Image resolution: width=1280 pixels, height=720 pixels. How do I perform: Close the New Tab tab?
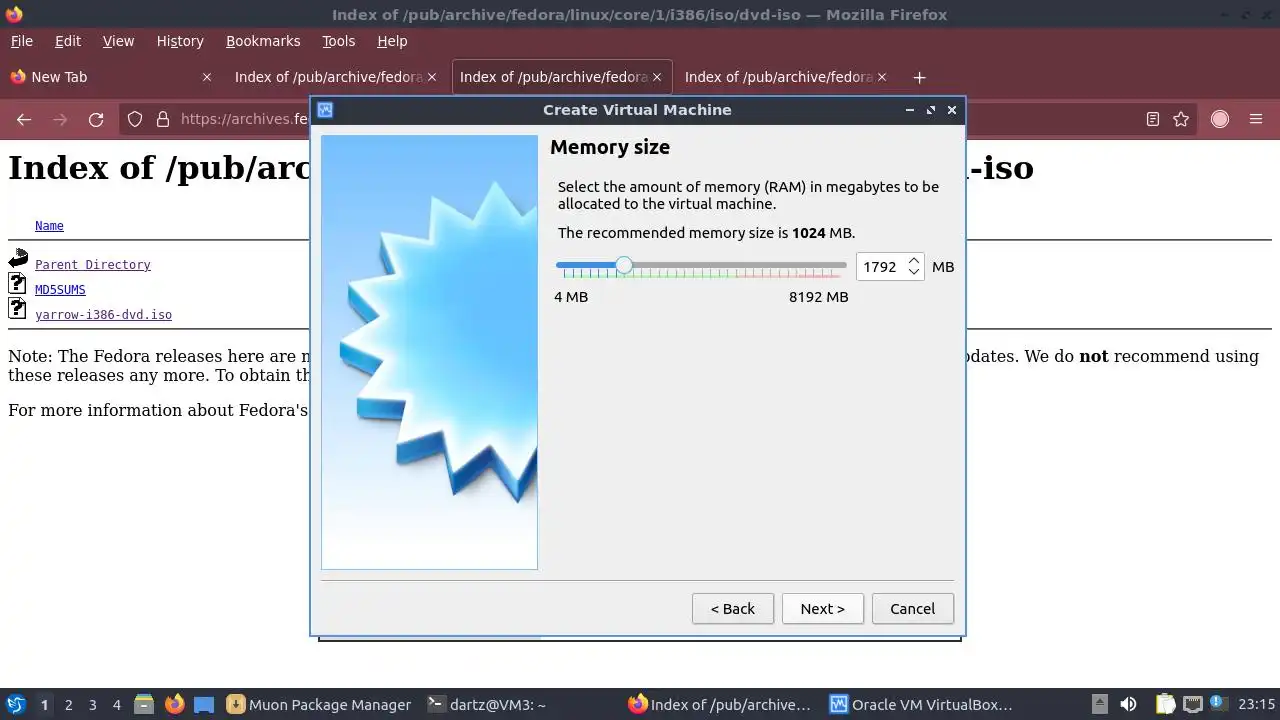(207, 77)
